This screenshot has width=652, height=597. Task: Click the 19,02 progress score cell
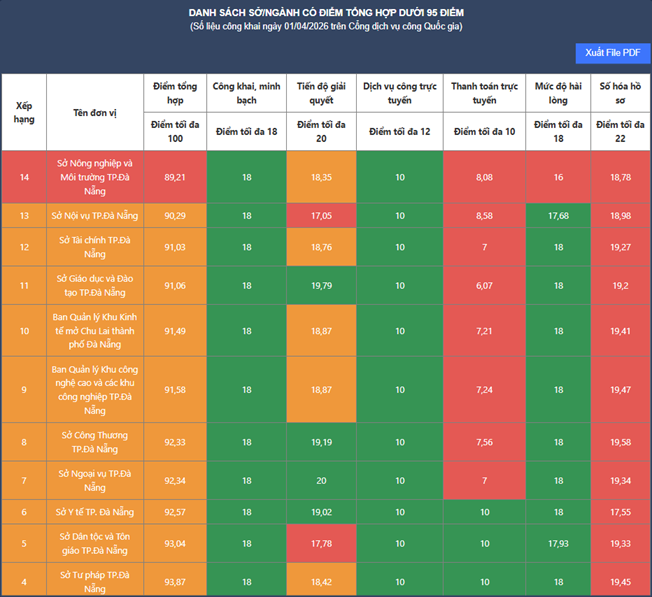click(x=321, y=512)
